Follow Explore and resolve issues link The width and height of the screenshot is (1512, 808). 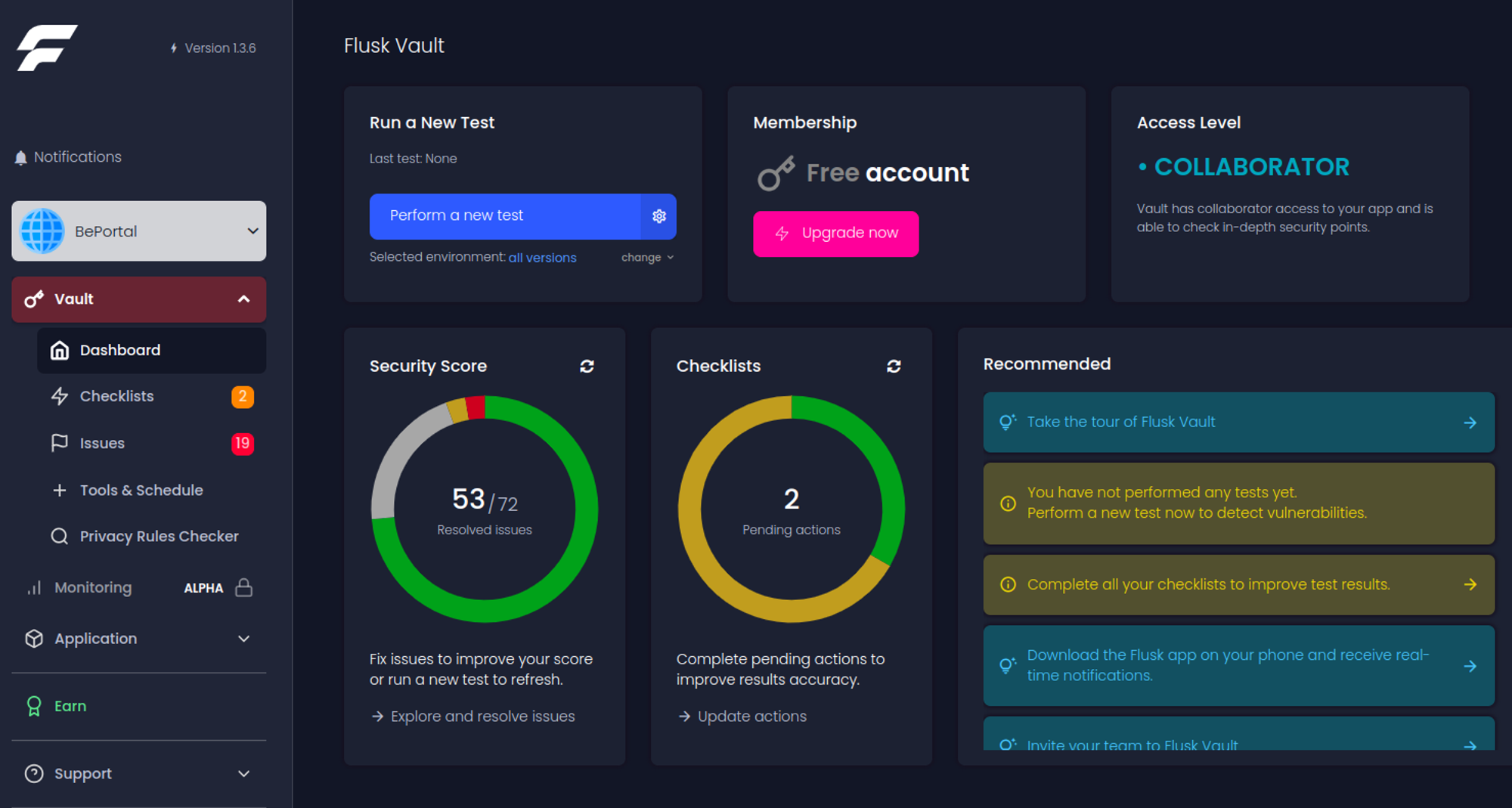(x=482, y=716)
